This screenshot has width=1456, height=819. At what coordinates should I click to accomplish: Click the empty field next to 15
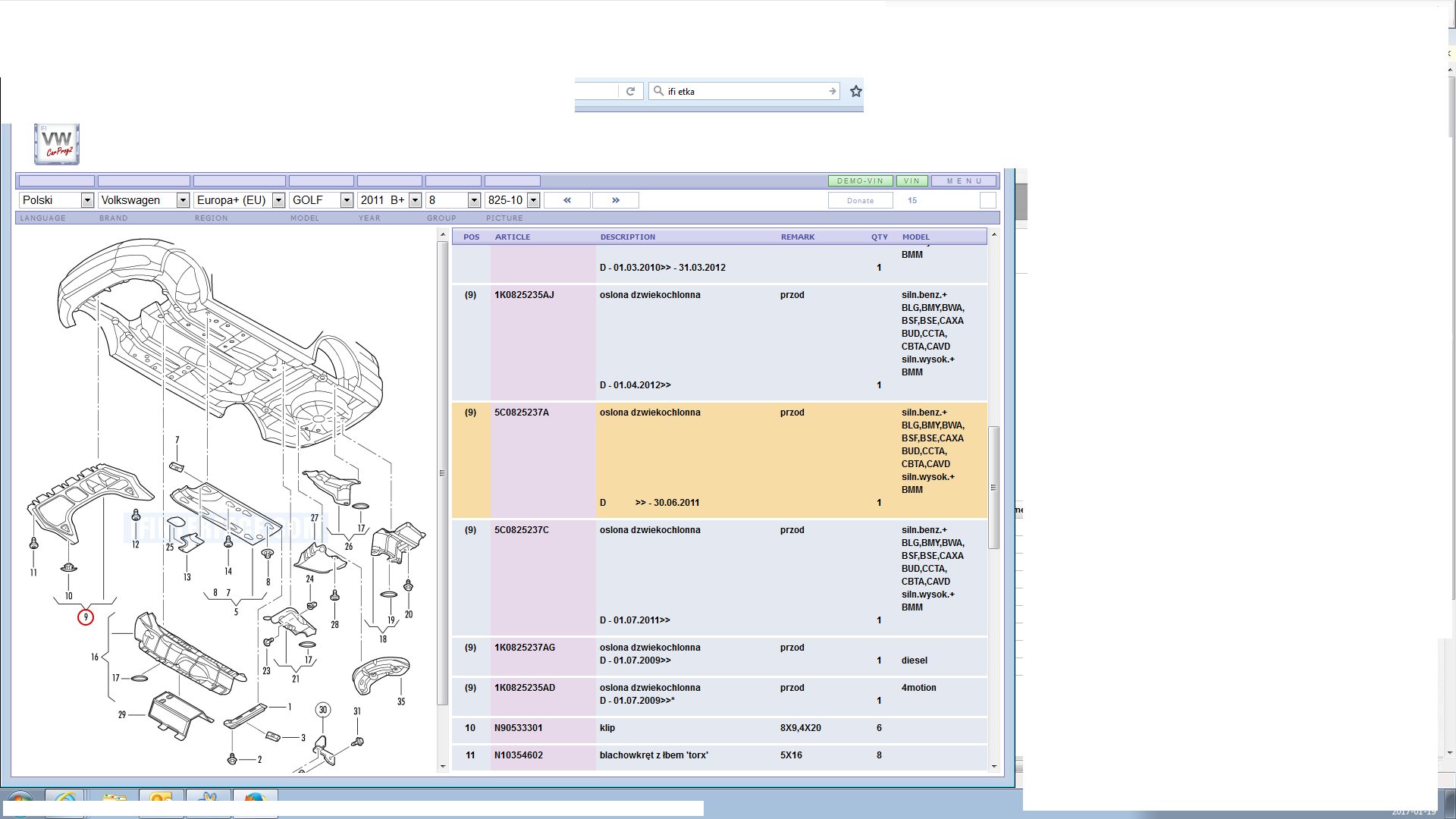click(x=987, y=200)
